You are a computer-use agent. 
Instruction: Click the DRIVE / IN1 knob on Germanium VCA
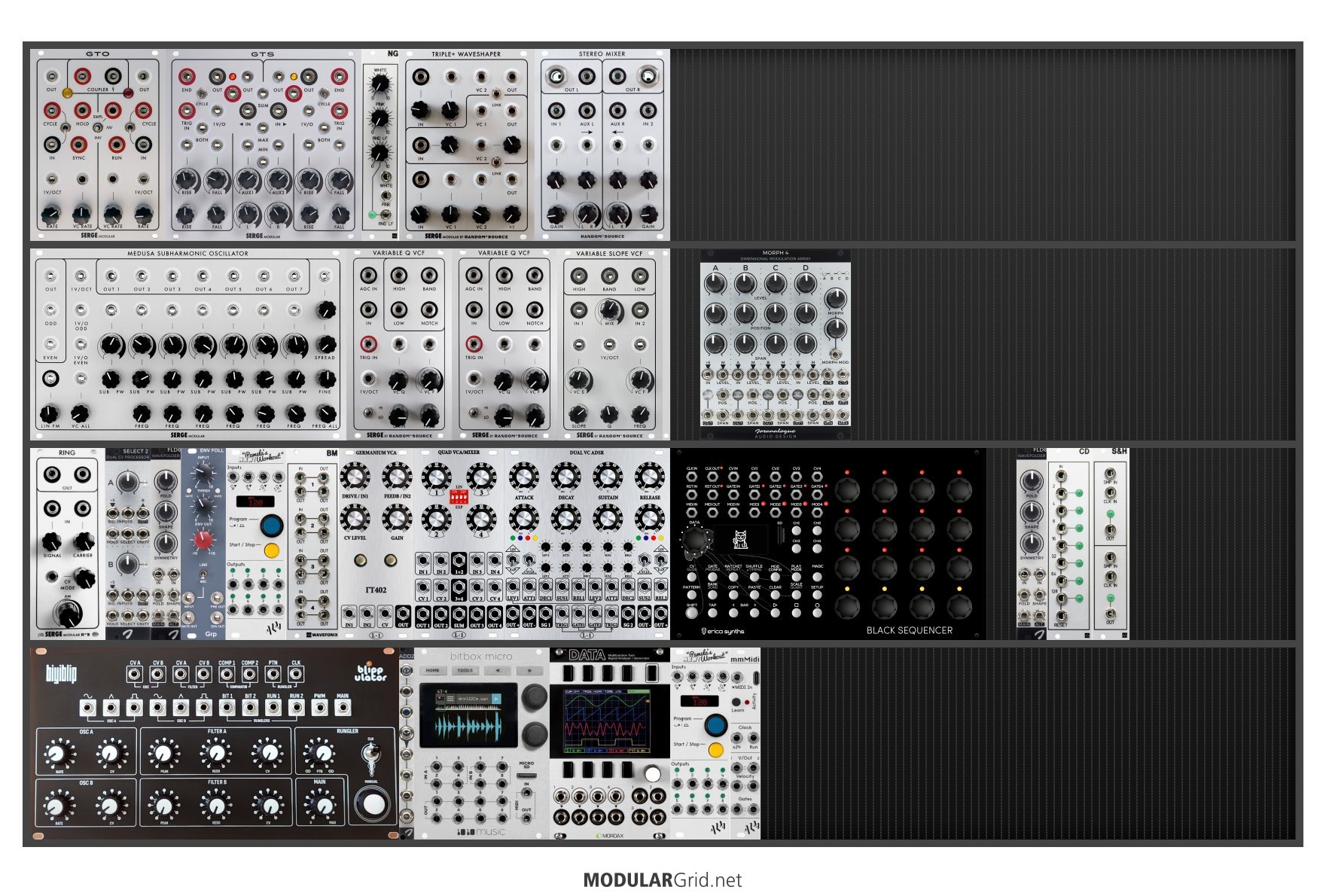pos(355,477)
